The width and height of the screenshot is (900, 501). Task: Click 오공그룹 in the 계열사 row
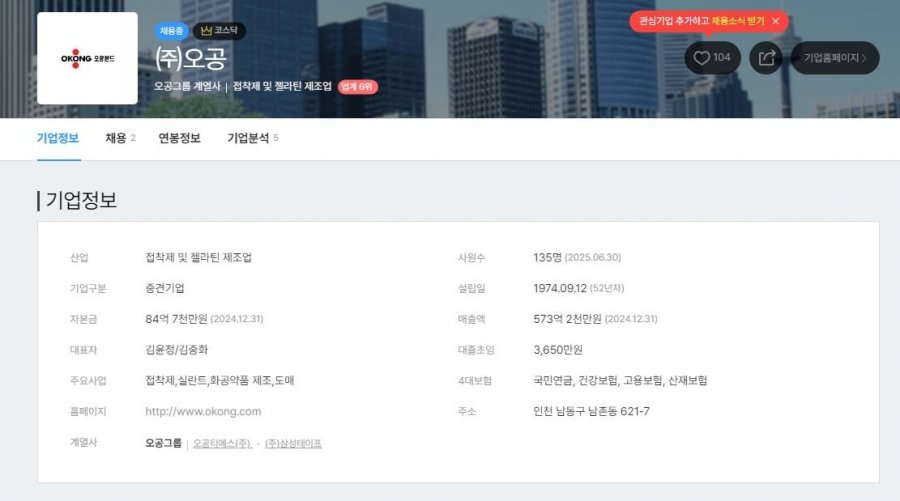coord(163,443)
